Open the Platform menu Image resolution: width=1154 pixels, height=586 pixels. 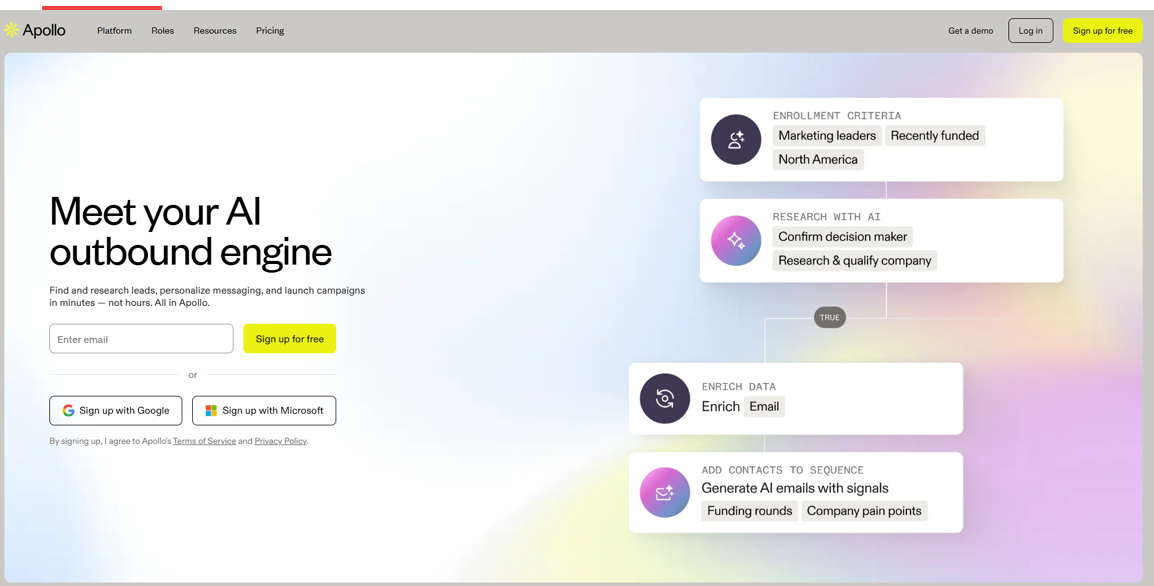click(x=115, y=31)
